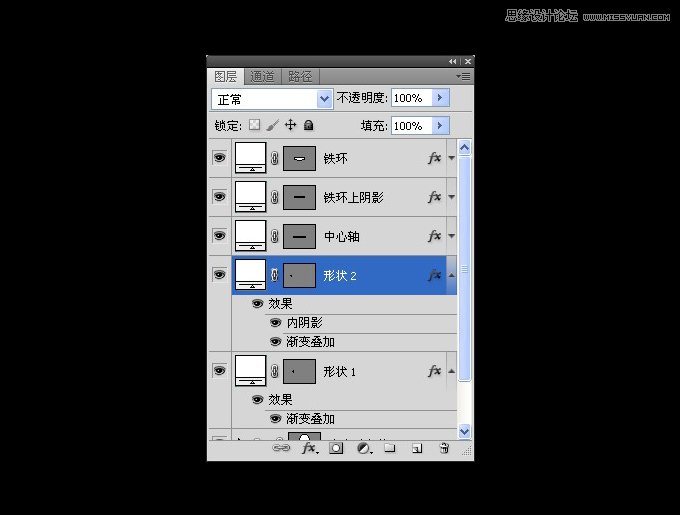Click the 形状 1 vector mask thumbnail
The height and width of the screenshot is (515, 680).
click(x=299, y=371)
